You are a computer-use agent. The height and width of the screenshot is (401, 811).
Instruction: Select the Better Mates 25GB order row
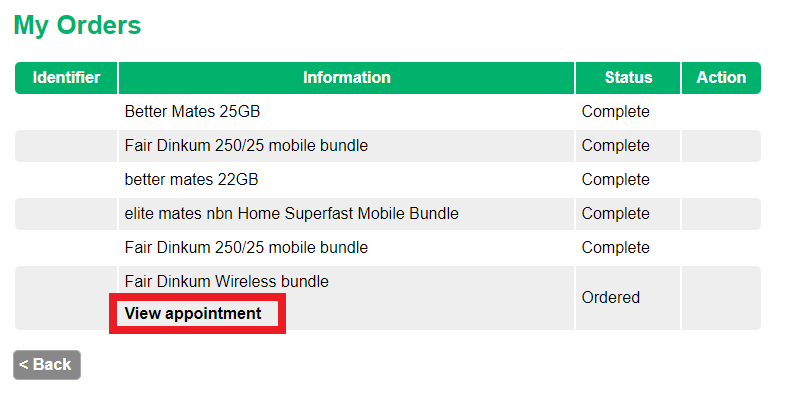coord(192,112)
